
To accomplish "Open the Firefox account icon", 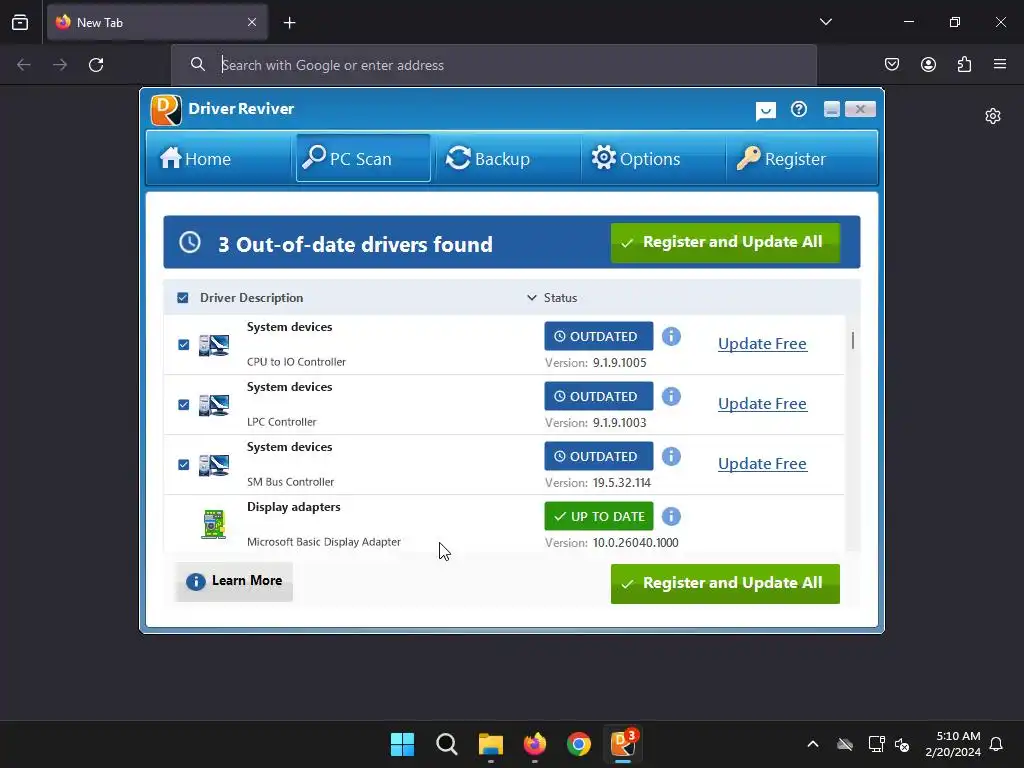I will pyautogui.click(x=928, y=64).
